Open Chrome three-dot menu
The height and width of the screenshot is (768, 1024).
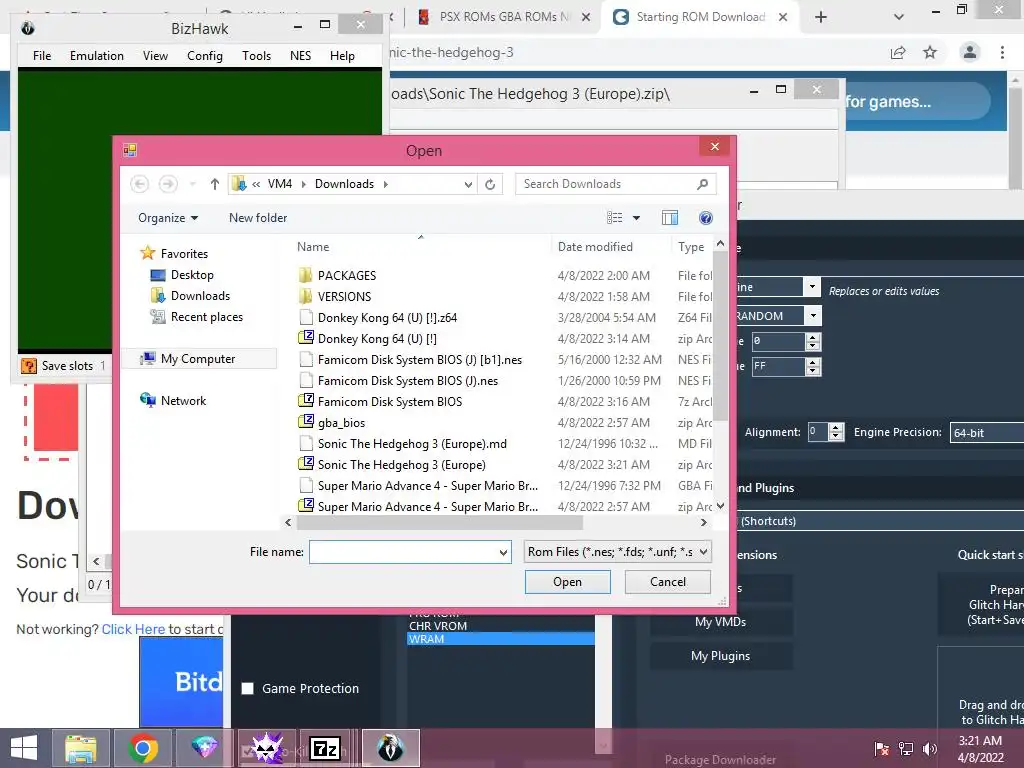[1002, 52]
